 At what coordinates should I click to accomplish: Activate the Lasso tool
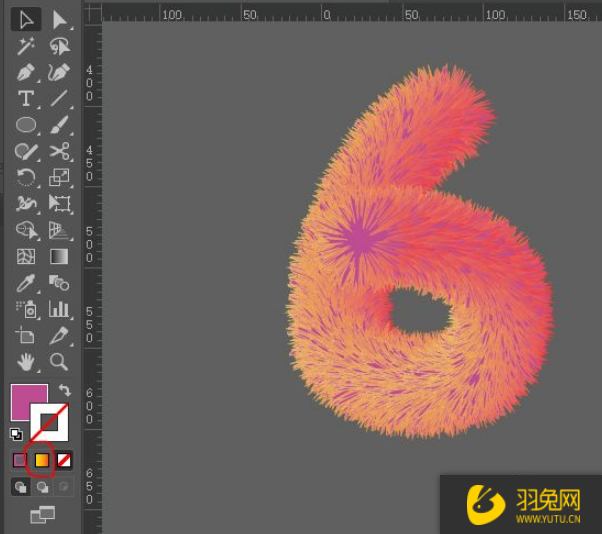(x=60, y=46)
